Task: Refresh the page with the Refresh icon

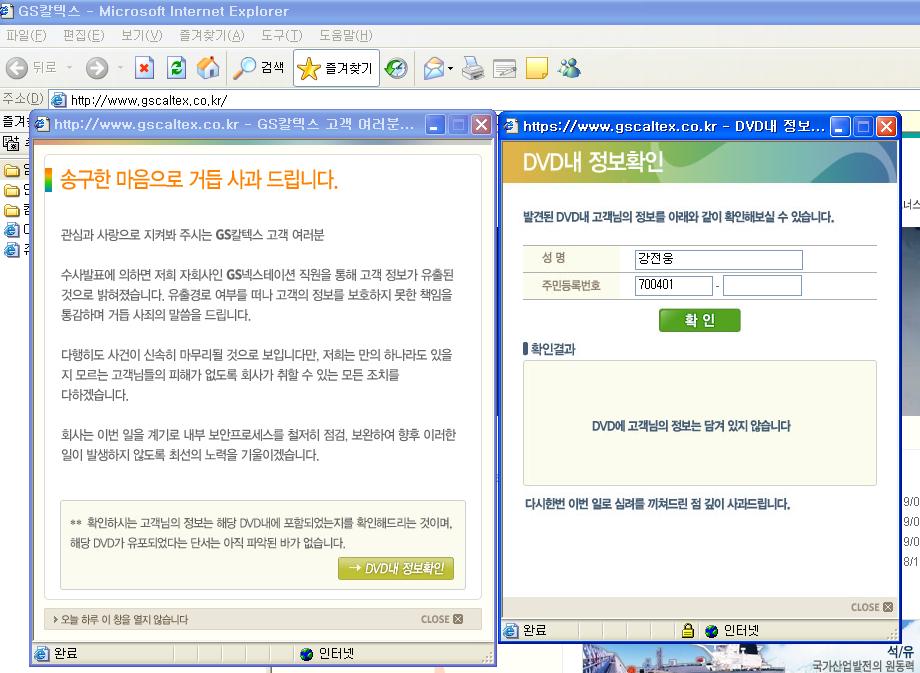Action: click(176, 68)
